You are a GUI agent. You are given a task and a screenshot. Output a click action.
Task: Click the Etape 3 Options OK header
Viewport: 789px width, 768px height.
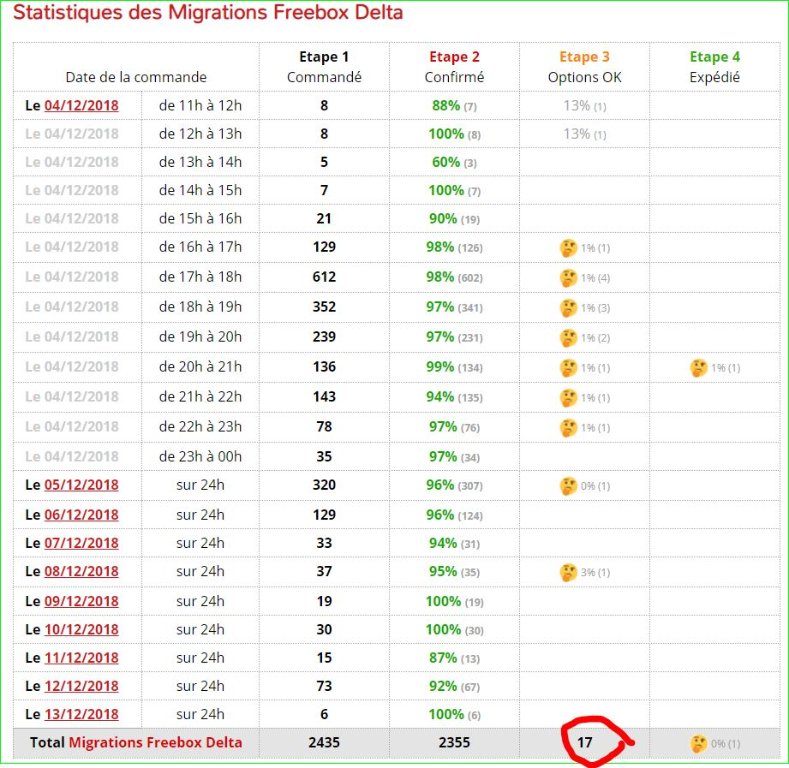[x=584, y=67]
